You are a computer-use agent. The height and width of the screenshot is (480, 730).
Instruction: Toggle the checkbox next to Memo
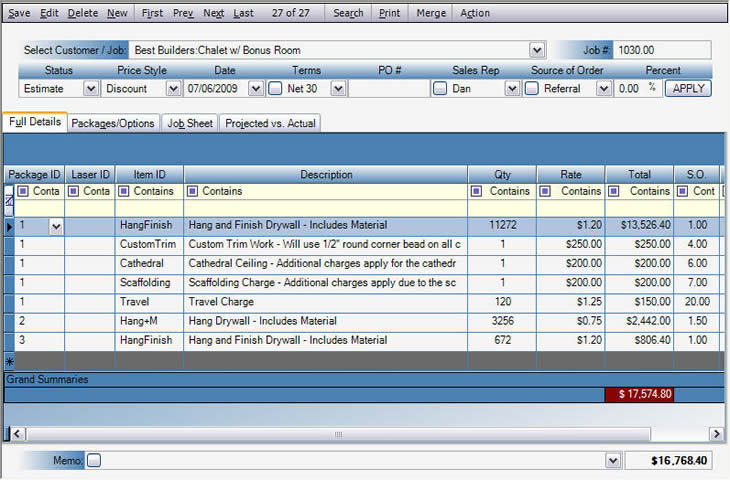pyautogui.click(x=94, y=461)
